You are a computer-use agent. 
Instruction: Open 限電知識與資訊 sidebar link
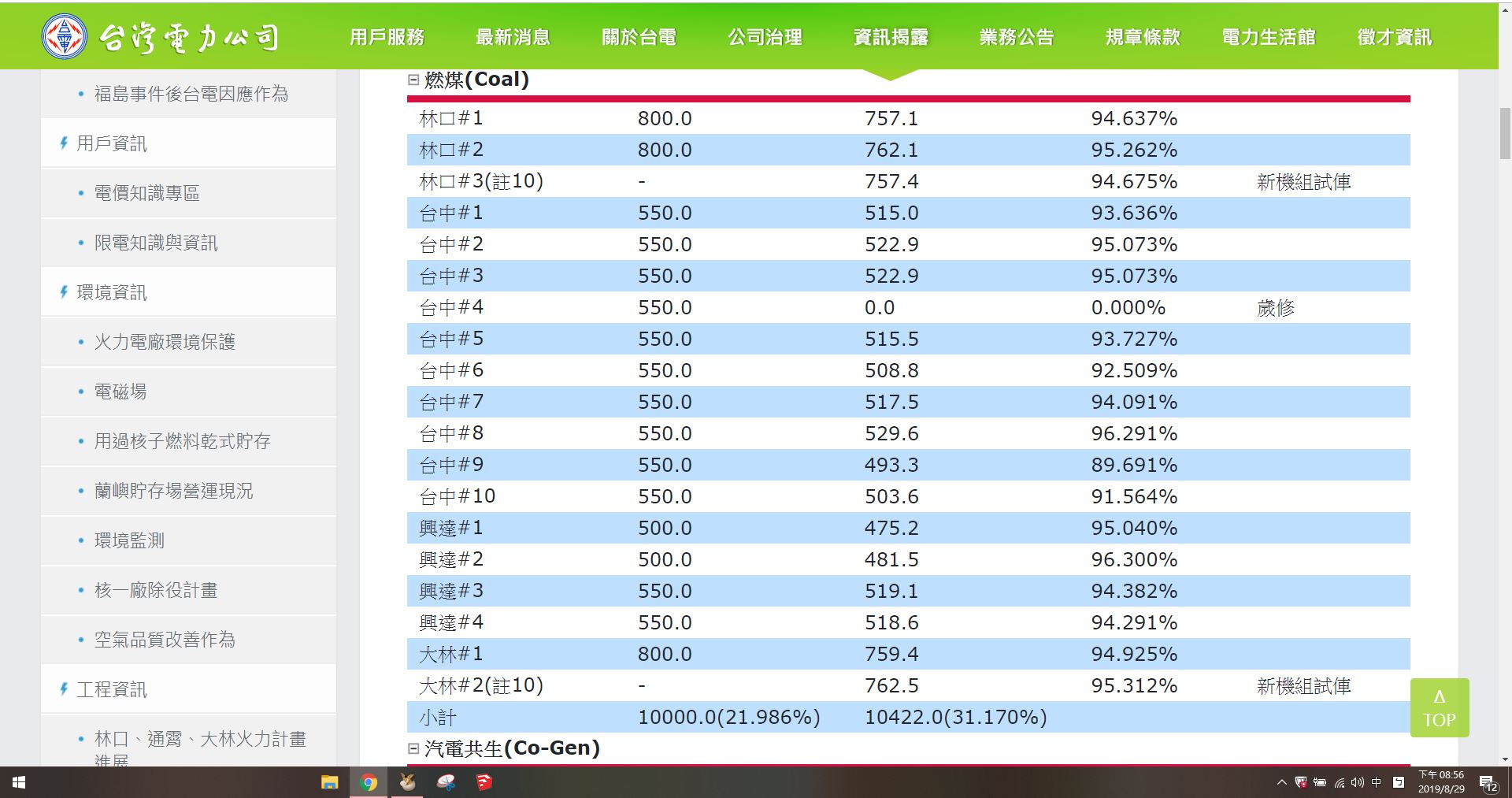coord(156,243)
